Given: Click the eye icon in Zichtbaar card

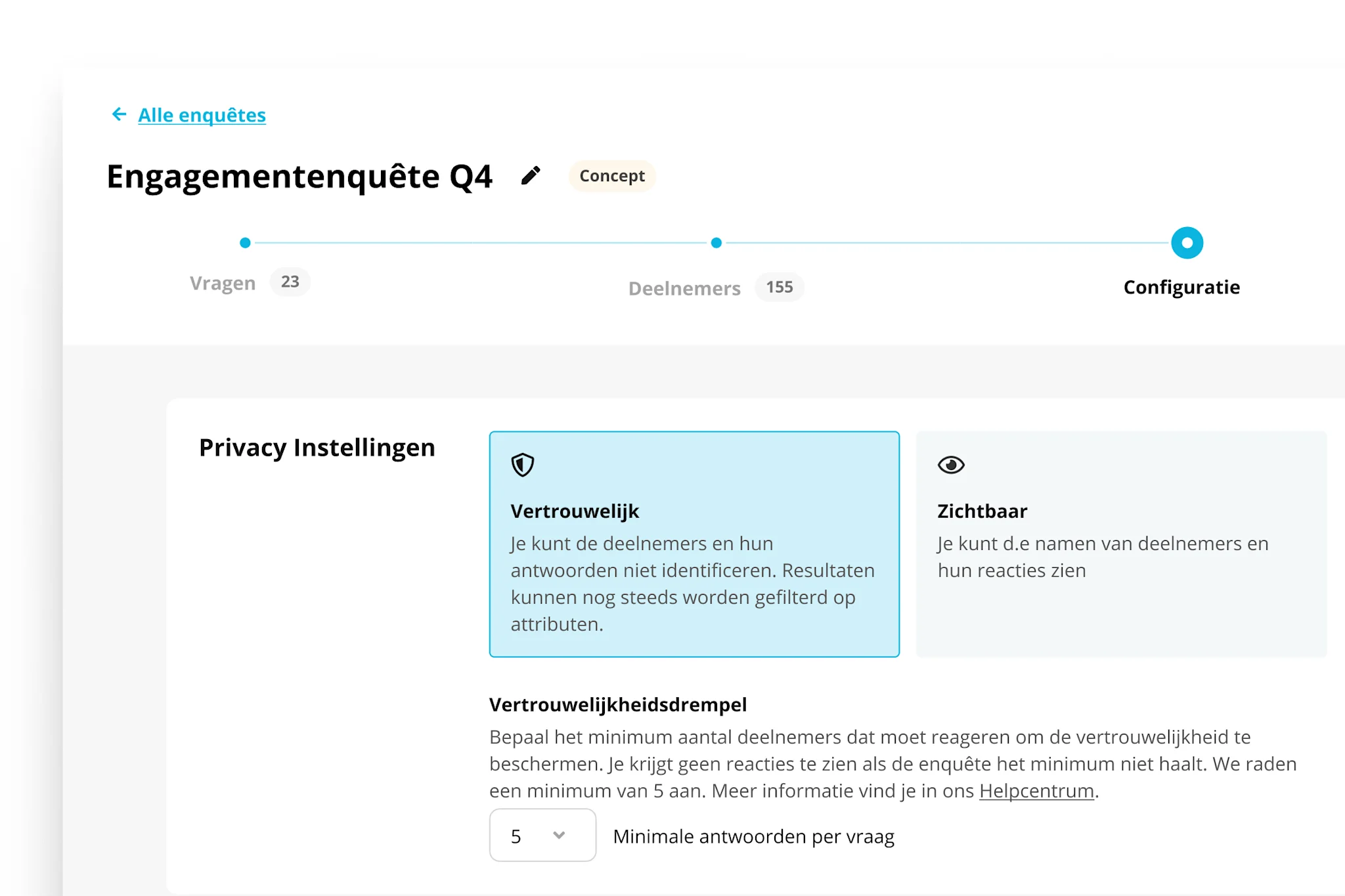Looking at the screenshot, I should pos(951,465).
